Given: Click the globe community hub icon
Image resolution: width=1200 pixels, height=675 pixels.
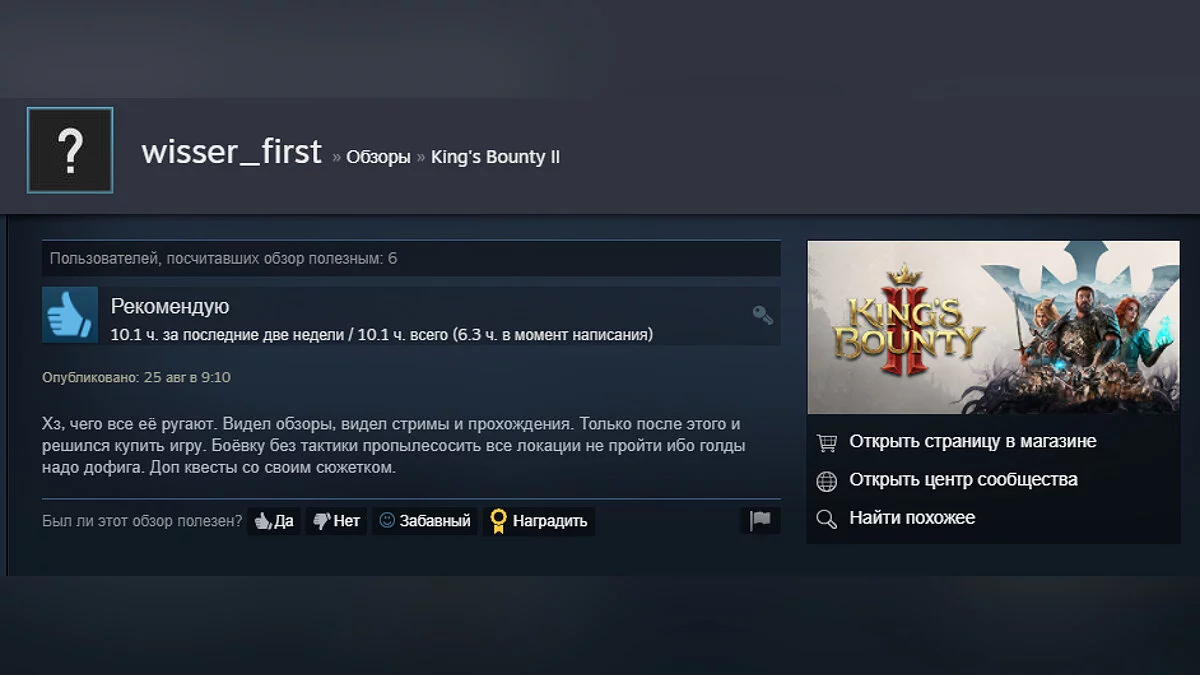Looking at the screenshot, I should pyautogui.click(x=826, y=481).
